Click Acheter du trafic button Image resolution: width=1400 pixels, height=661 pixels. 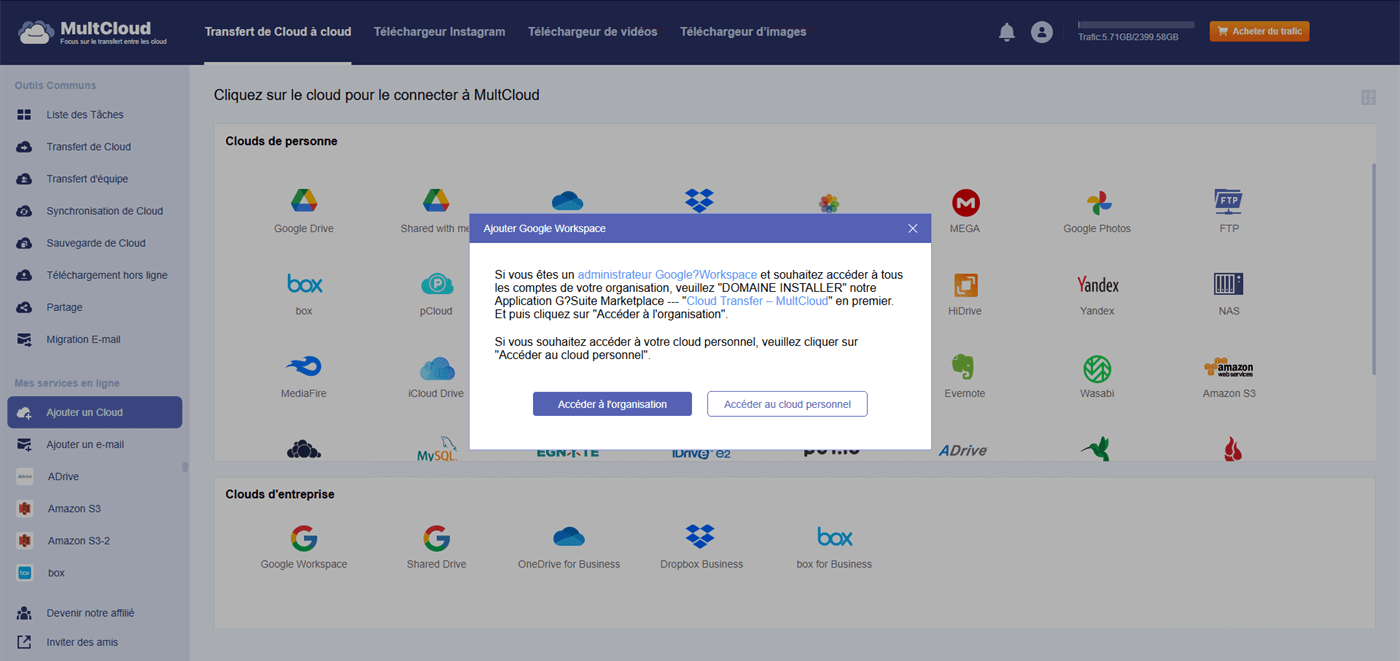point(1259,32)
